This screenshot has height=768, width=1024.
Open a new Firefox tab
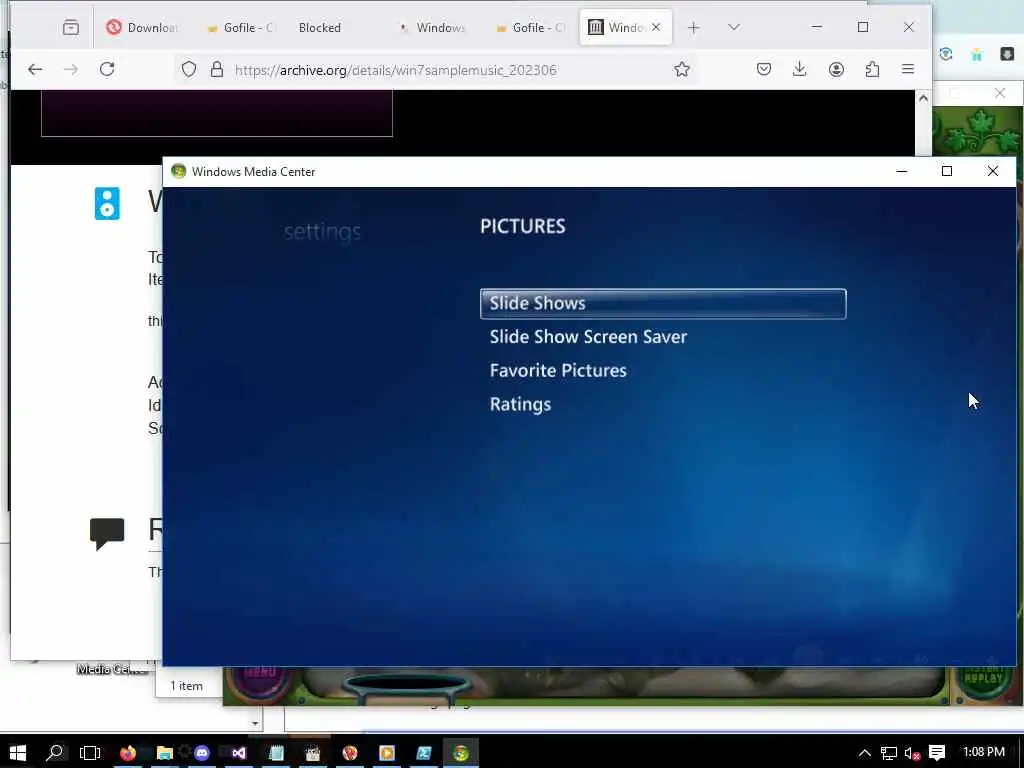point(694,27)
